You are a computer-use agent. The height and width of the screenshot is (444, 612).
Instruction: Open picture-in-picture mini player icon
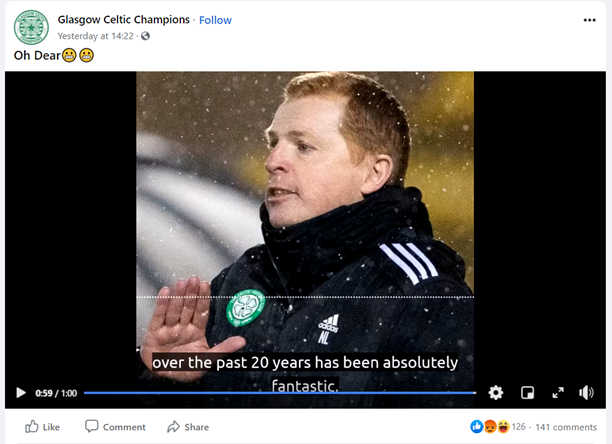pyautogui.click(x=527, y=392)
